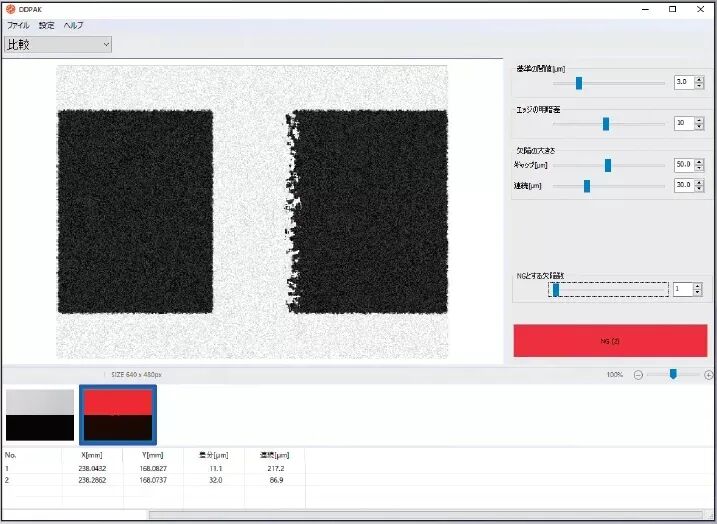Click the 217.2 continuous length cell
The width and height of the screenshot is (717, 524).
(276, 469)
